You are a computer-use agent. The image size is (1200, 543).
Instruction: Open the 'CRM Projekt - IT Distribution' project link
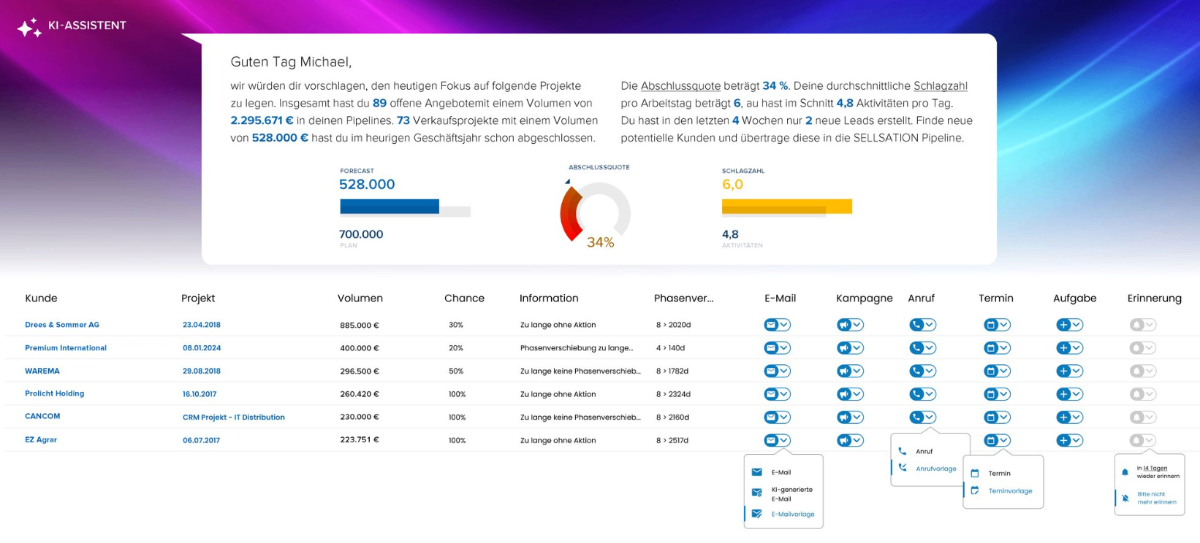[x=233, y=417]
